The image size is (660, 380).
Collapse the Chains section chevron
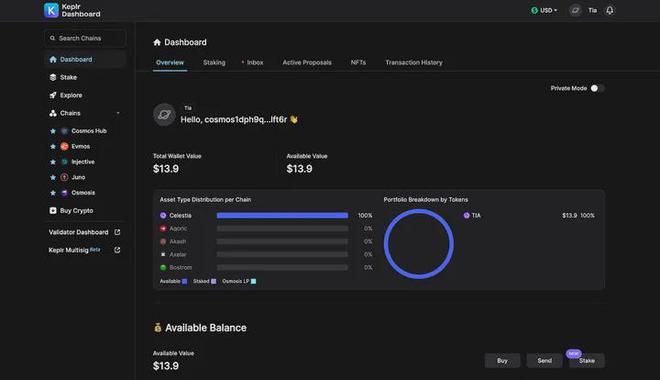point(118,113)
